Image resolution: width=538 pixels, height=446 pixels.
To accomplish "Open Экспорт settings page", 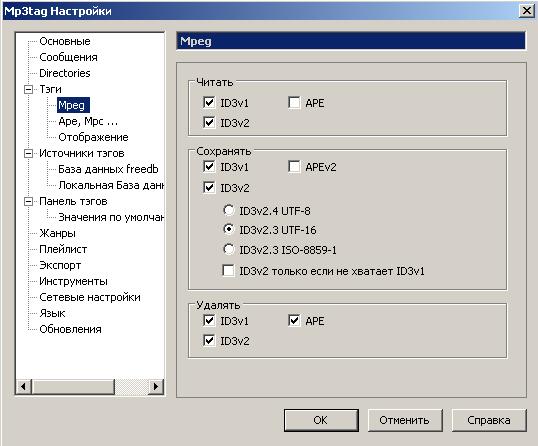I will [60, 265].
